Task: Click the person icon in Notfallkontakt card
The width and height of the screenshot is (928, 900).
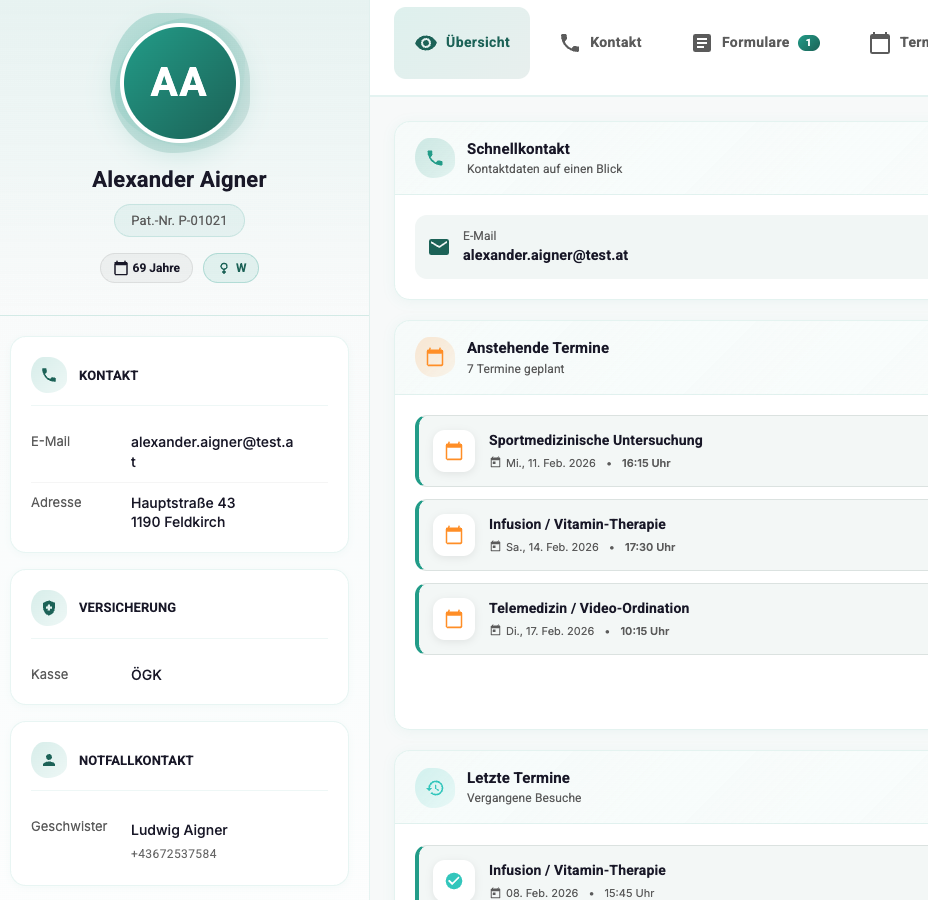Action: click(49, 760)
